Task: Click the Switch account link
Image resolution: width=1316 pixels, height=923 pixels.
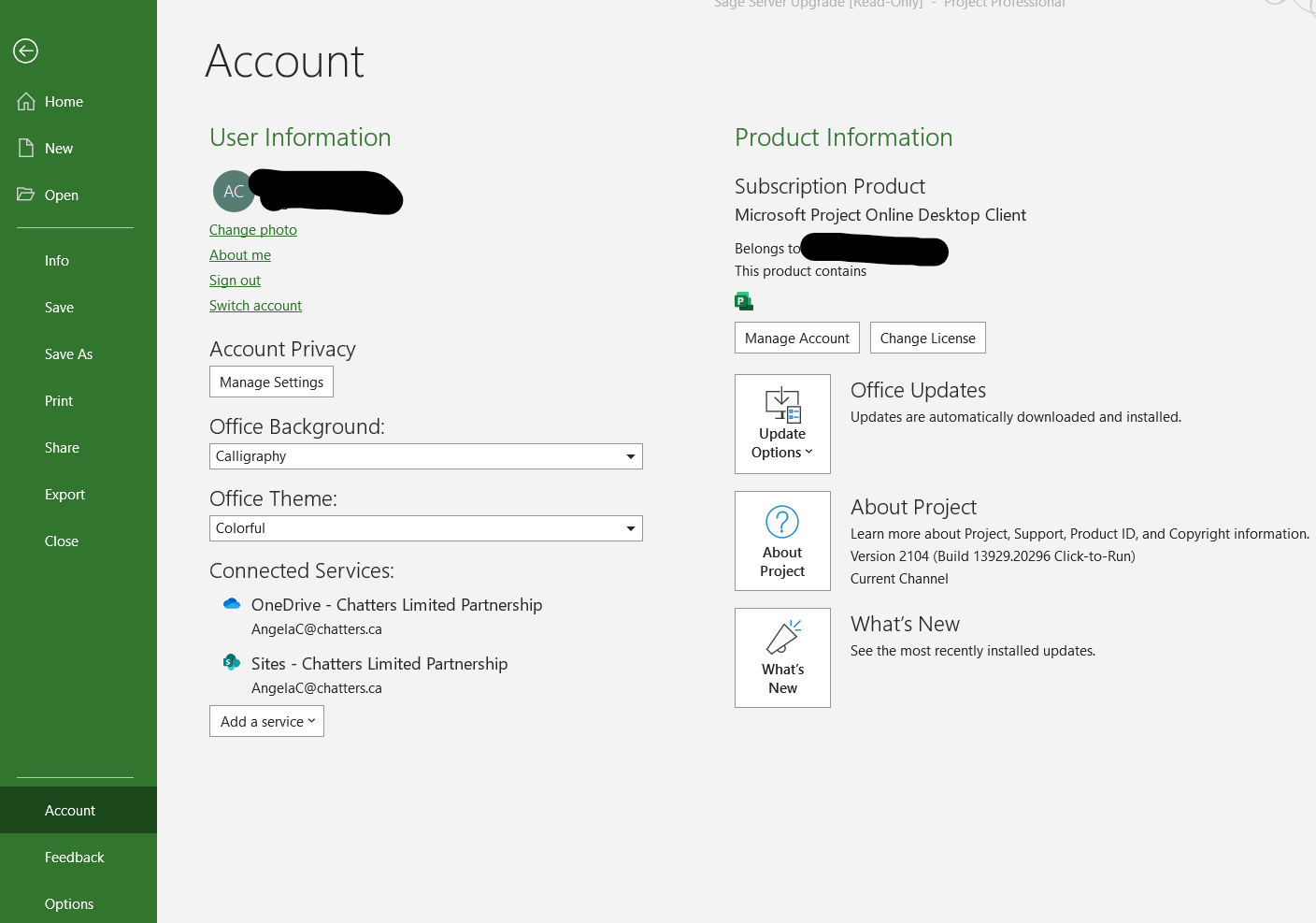Action: pyautogui.click(x=255, y=306)
